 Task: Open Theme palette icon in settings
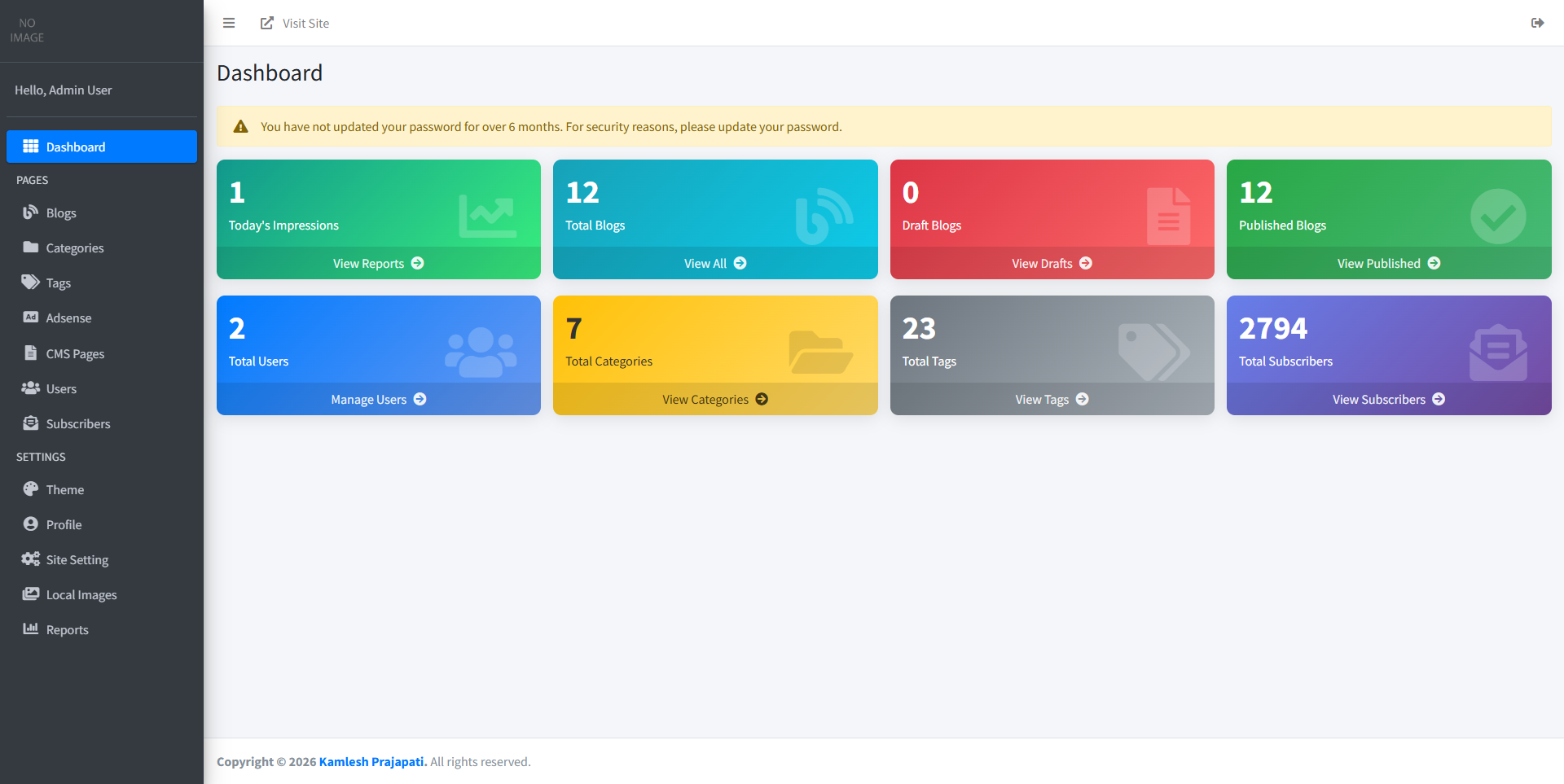click(x=31, y=489)
